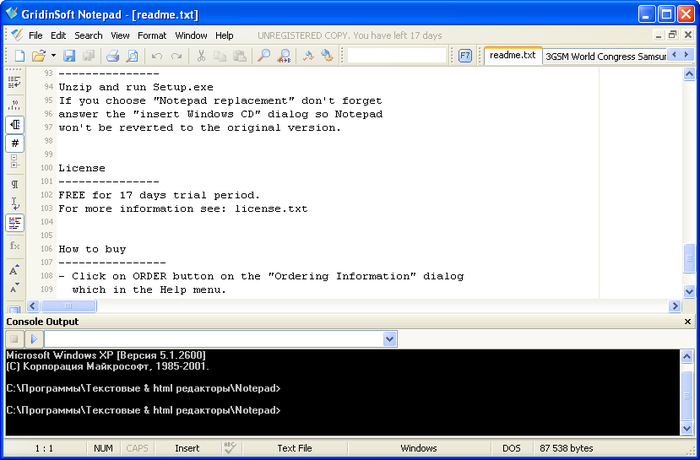Viewport: 700px width, 460px height.
Task: Click the spell check settings toolbar icon
Action: click(308, 56)
